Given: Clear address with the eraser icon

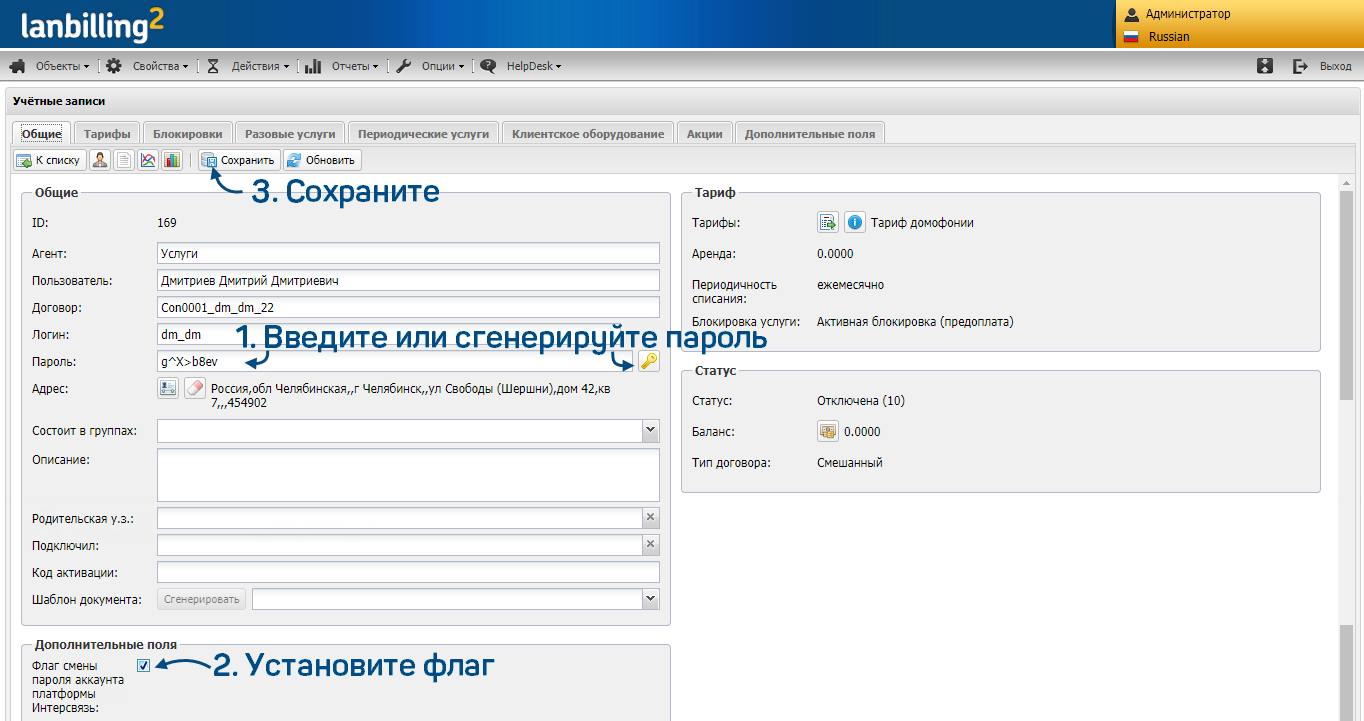Looking at the screenshot, I should tap(195, 389).
